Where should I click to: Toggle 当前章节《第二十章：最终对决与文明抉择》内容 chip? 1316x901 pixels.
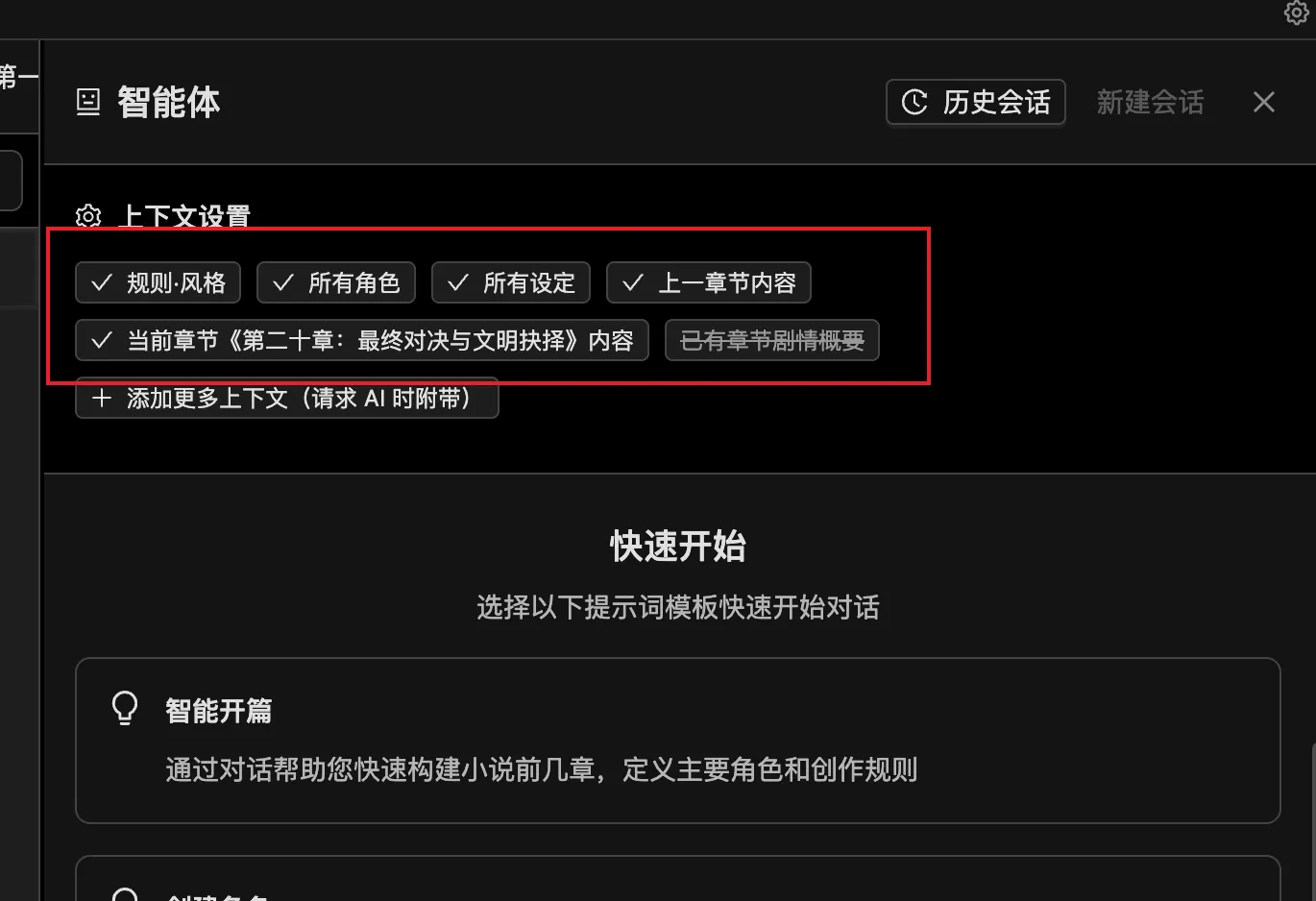[x=362, y=340]
